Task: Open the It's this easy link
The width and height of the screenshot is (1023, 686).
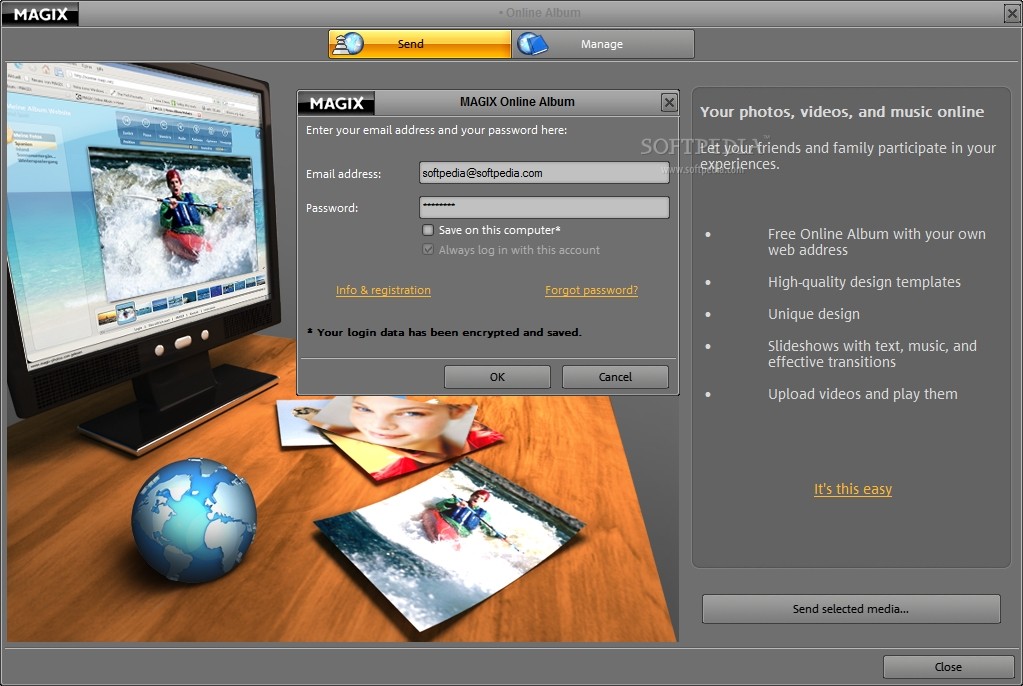Action: pos(853,489)
